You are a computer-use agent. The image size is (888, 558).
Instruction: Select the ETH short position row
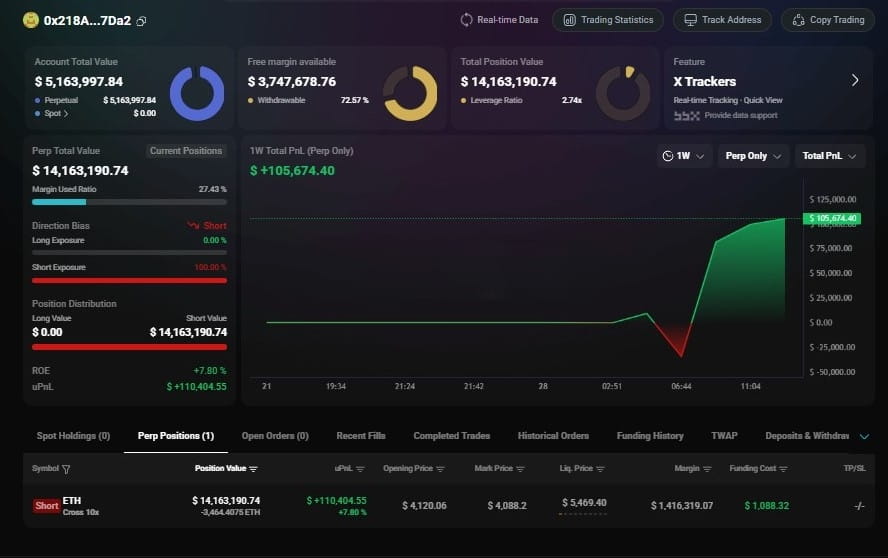coord(449,505)
